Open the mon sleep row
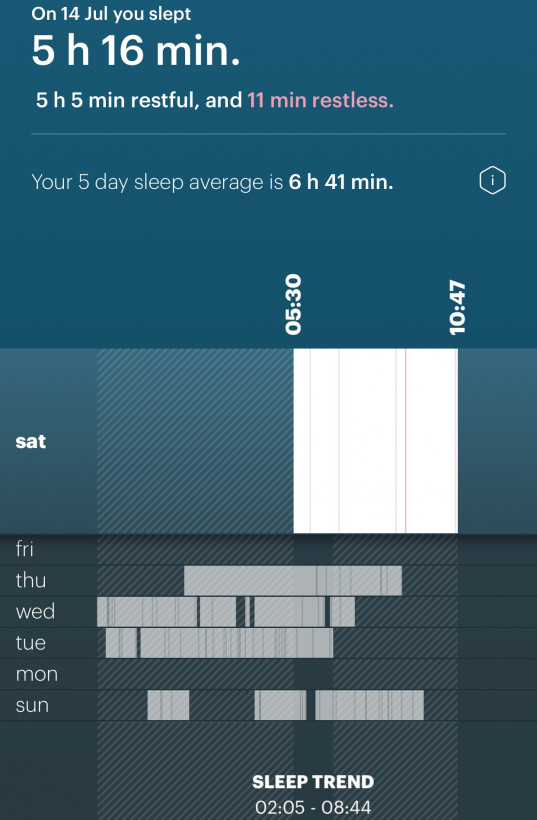The height and width of the screenshot is (820, 537). coord(268,674)
